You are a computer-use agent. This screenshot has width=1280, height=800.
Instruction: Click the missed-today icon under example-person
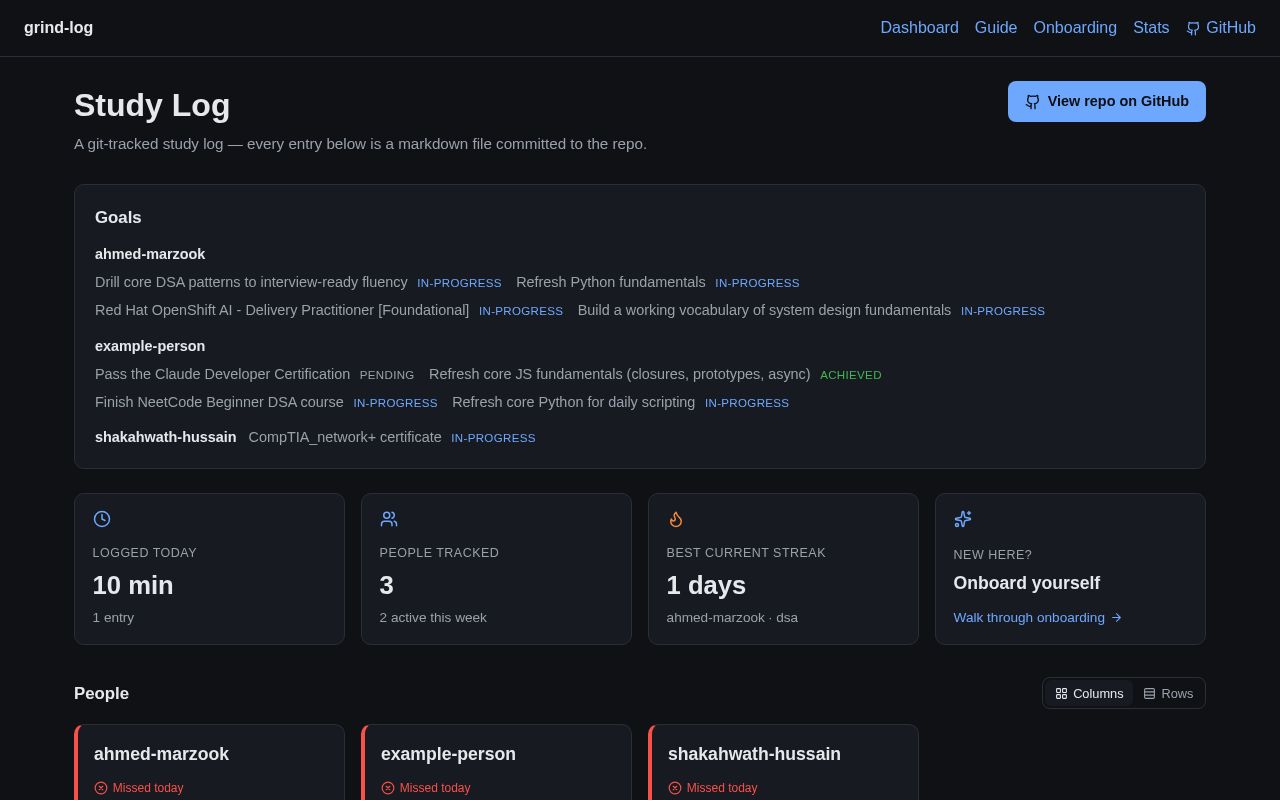pos(388,788)
